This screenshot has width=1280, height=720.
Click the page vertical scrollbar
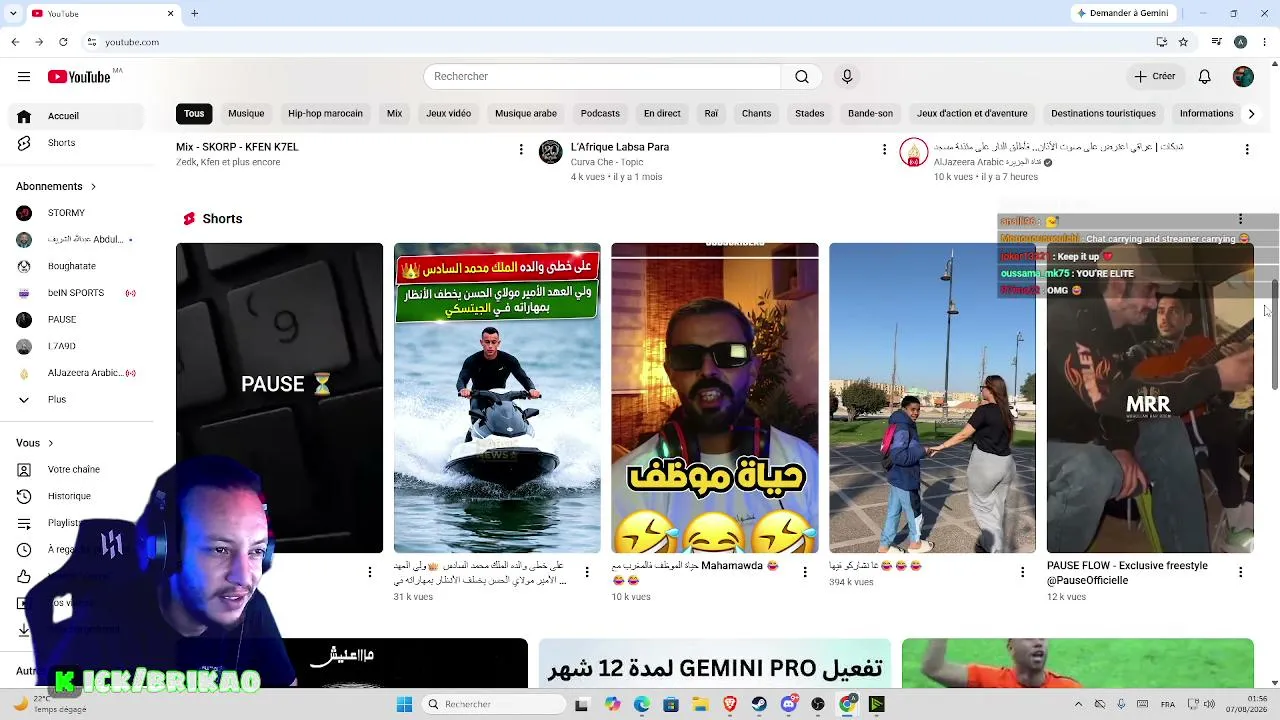[x=1274, y=335]
